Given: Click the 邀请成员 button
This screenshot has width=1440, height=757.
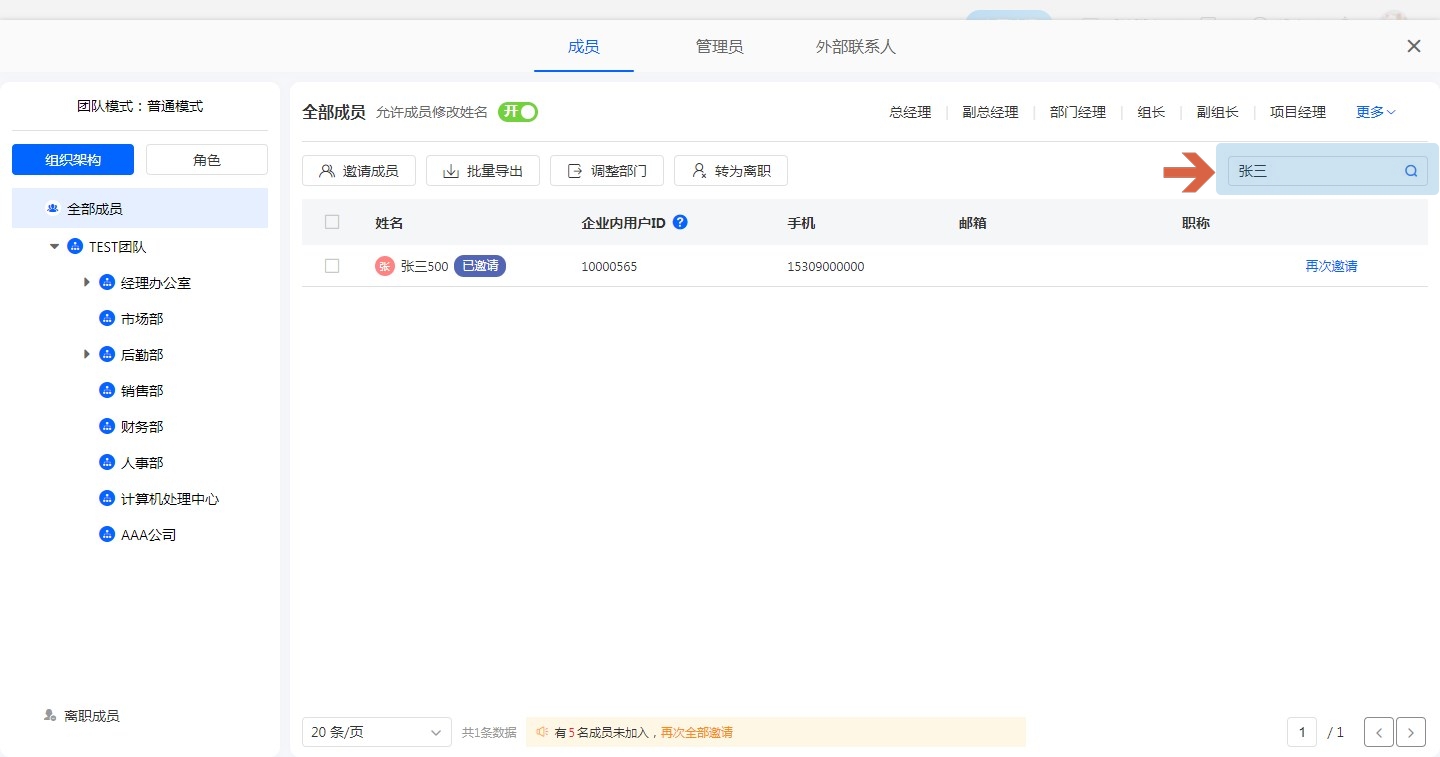Looking at the screenshot, I should [359, 171].
